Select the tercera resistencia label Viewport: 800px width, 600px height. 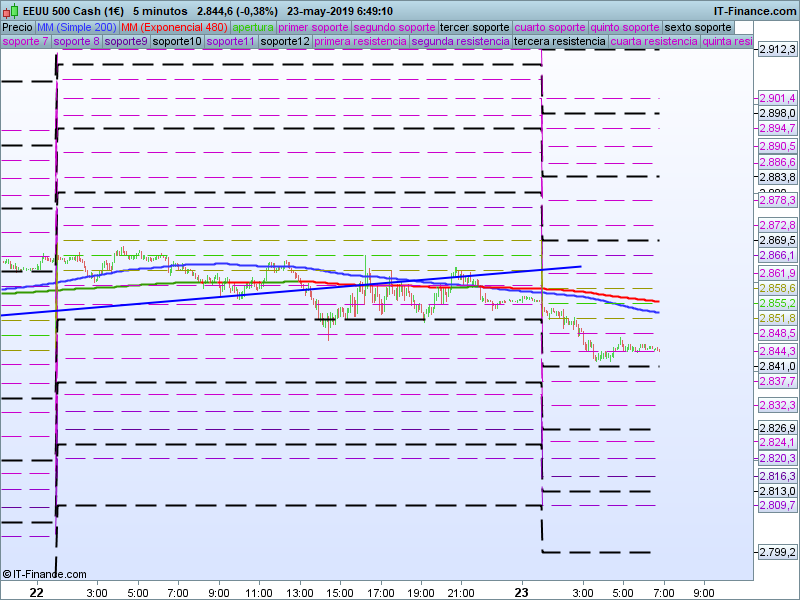click(x=558, y=42)
